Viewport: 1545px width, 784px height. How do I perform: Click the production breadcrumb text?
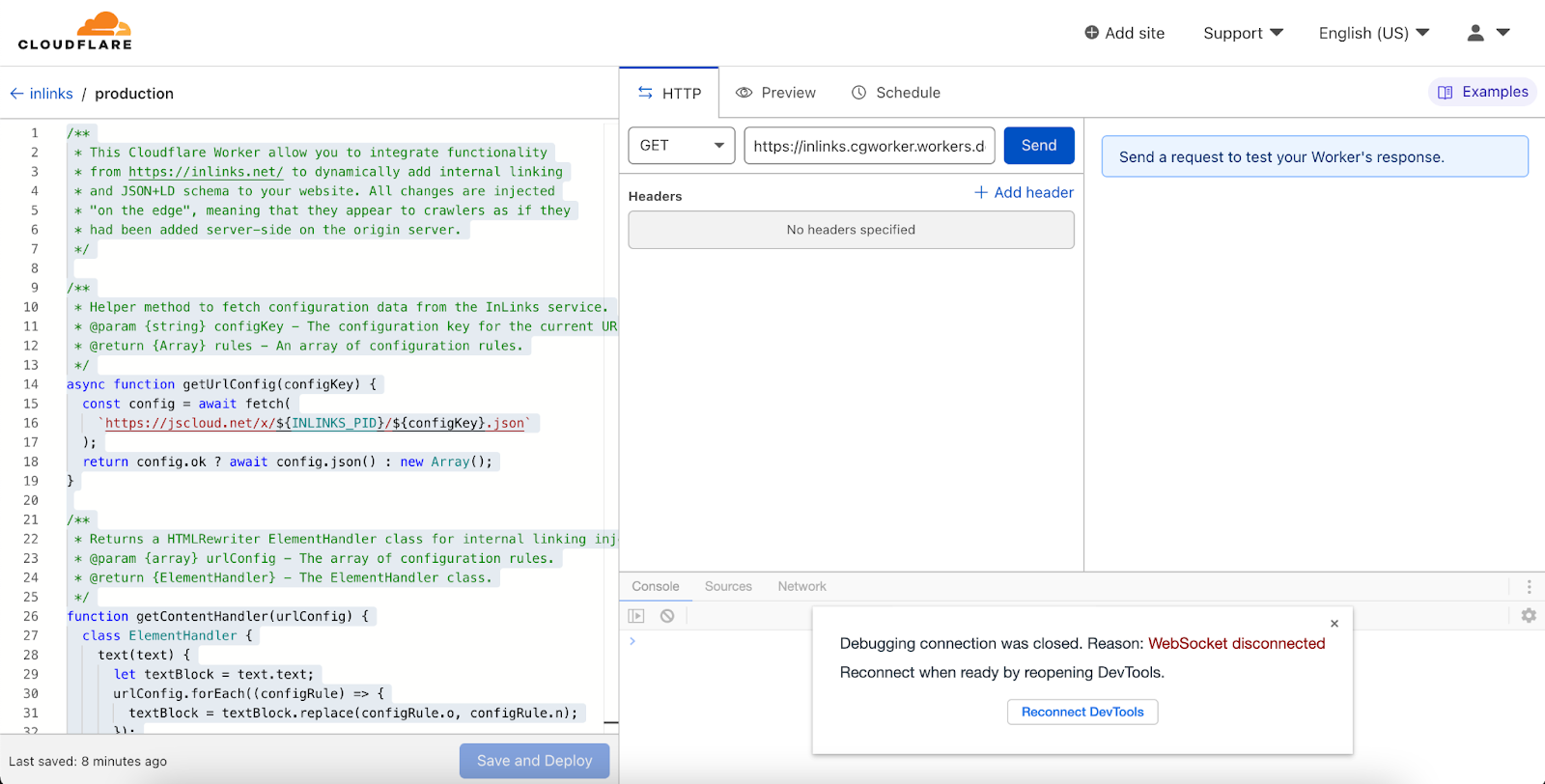click(134, 94)
